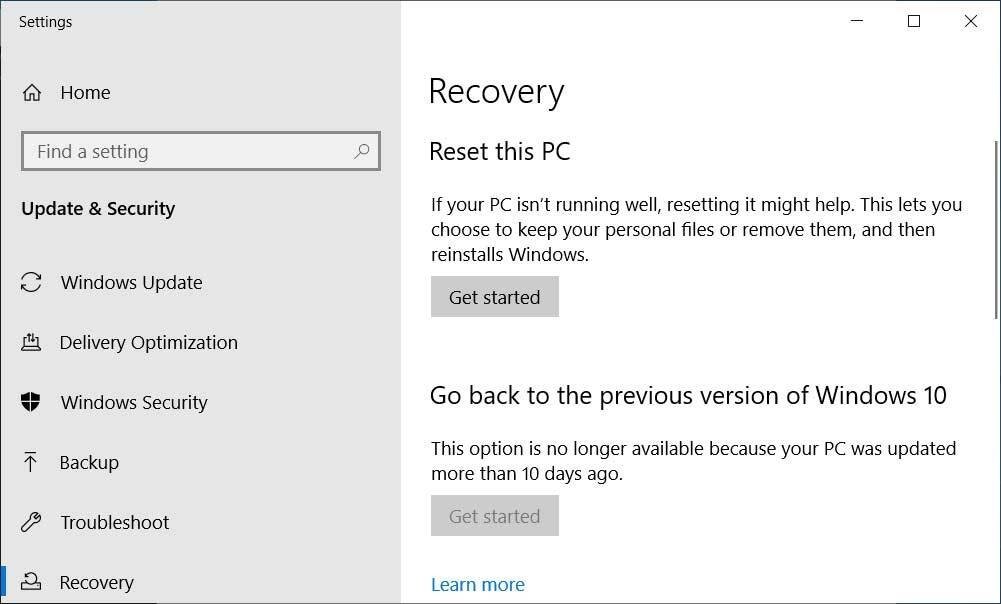Click the Windows Update circular arrows icon
The height and width of the screenshot is (604, 1001).
click(31, 283)
